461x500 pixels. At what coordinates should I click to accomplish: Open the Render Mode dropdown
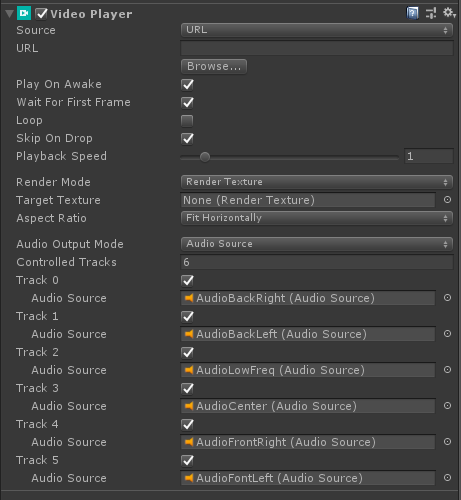[x=317, y=182]
